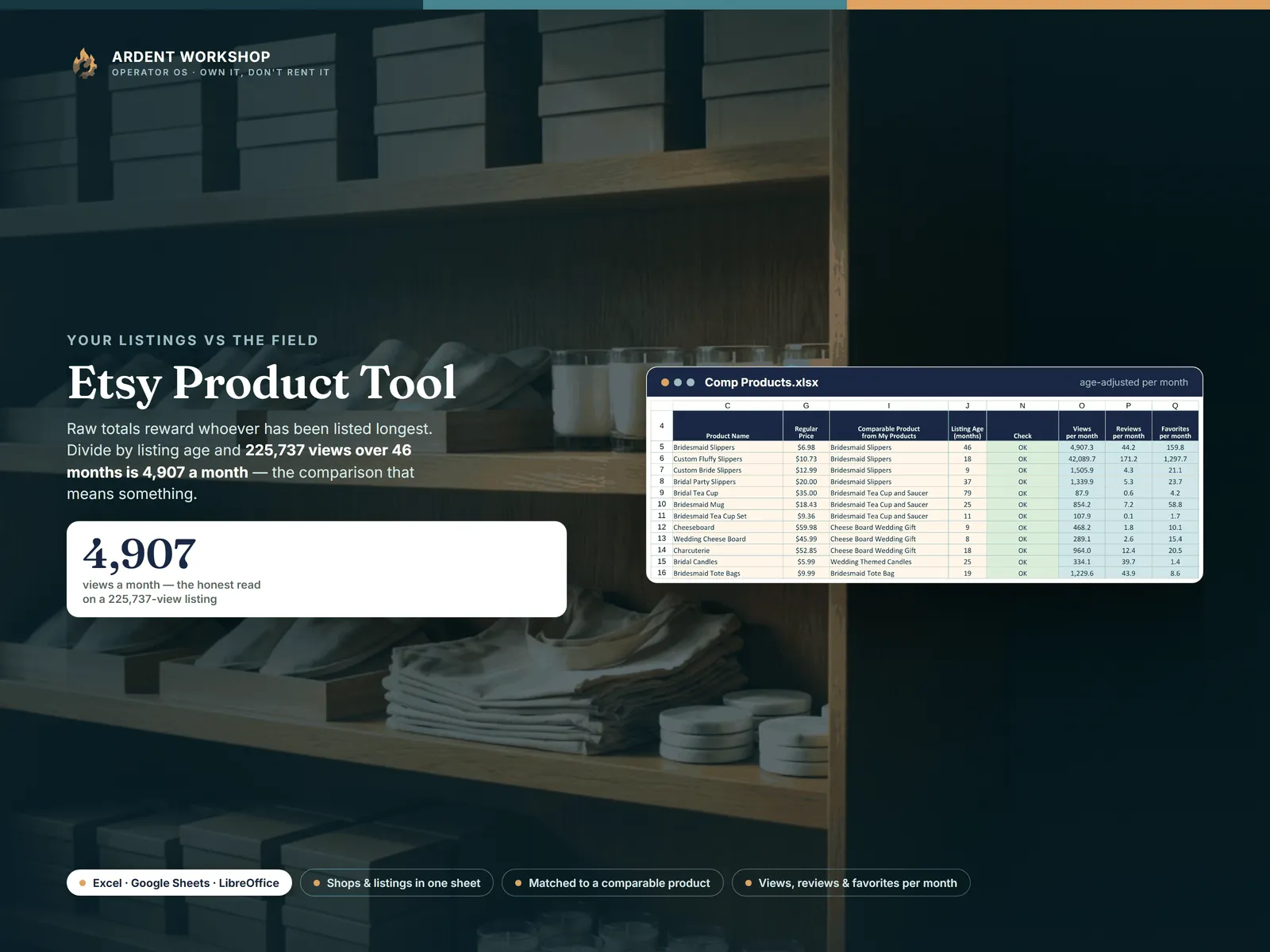Select column P header in spreadsheet
1270x952 pixels.
1129,405
